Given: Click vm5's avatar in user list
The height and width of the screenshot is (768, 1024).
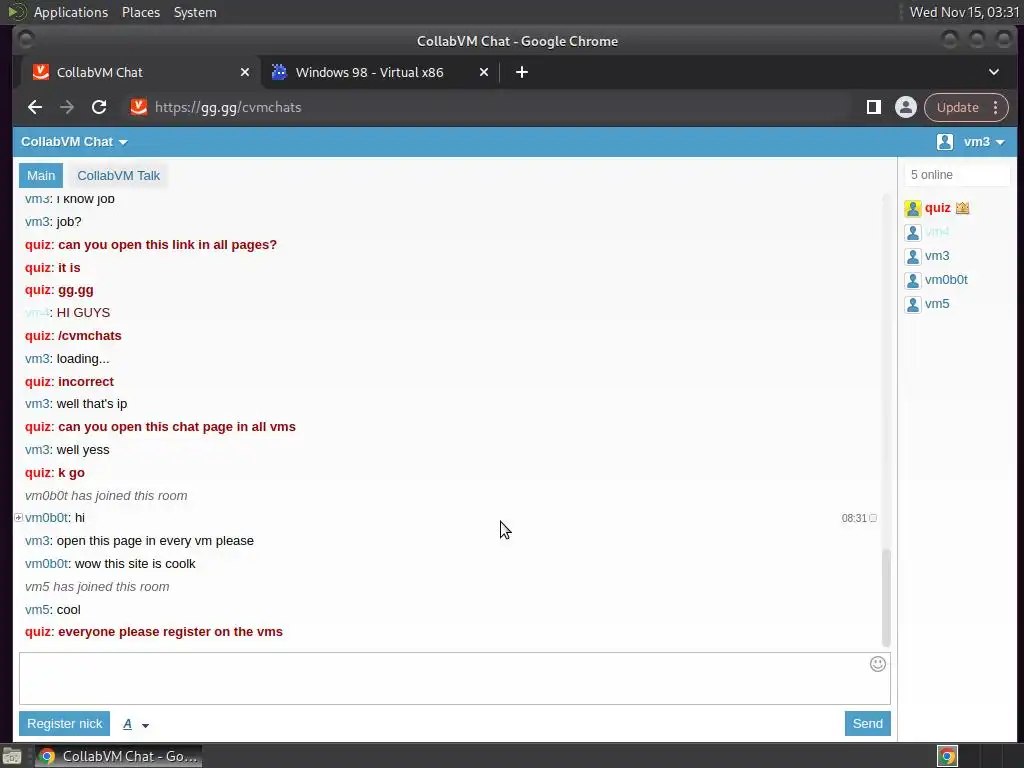Looking at the screenshot, I should click(x=912, y=304).
